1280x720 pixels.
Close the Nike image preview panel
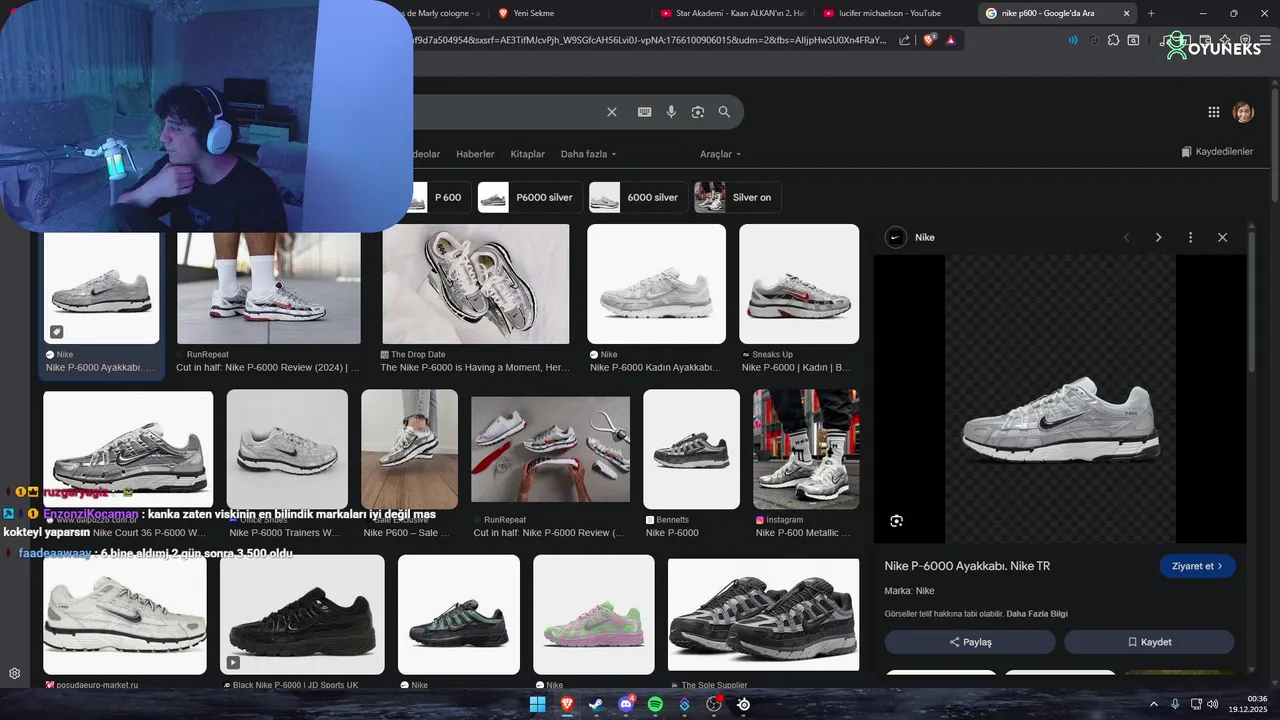(1222, 237)
